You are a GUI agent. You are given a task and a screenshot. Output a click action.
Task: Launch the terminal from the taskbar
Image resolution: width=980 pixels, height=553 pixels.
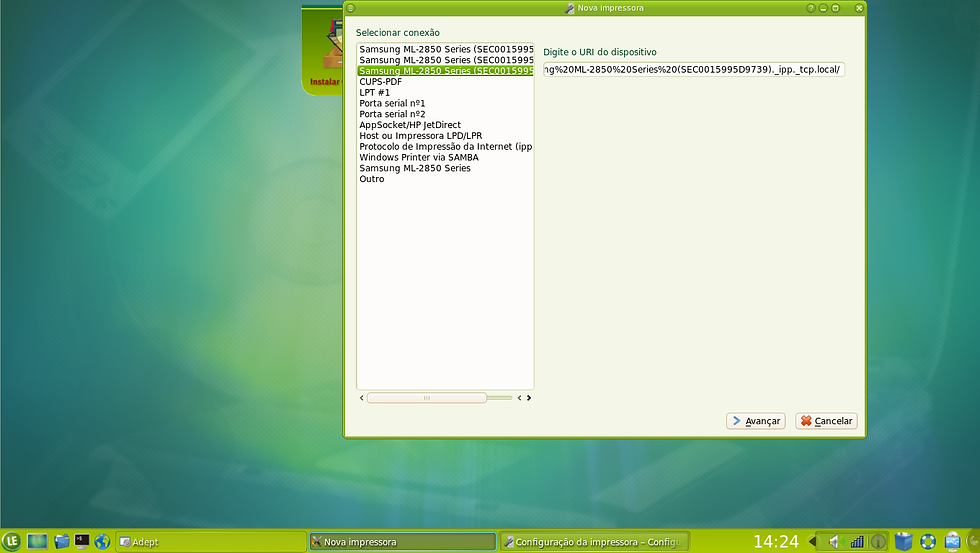click(82, 541)
